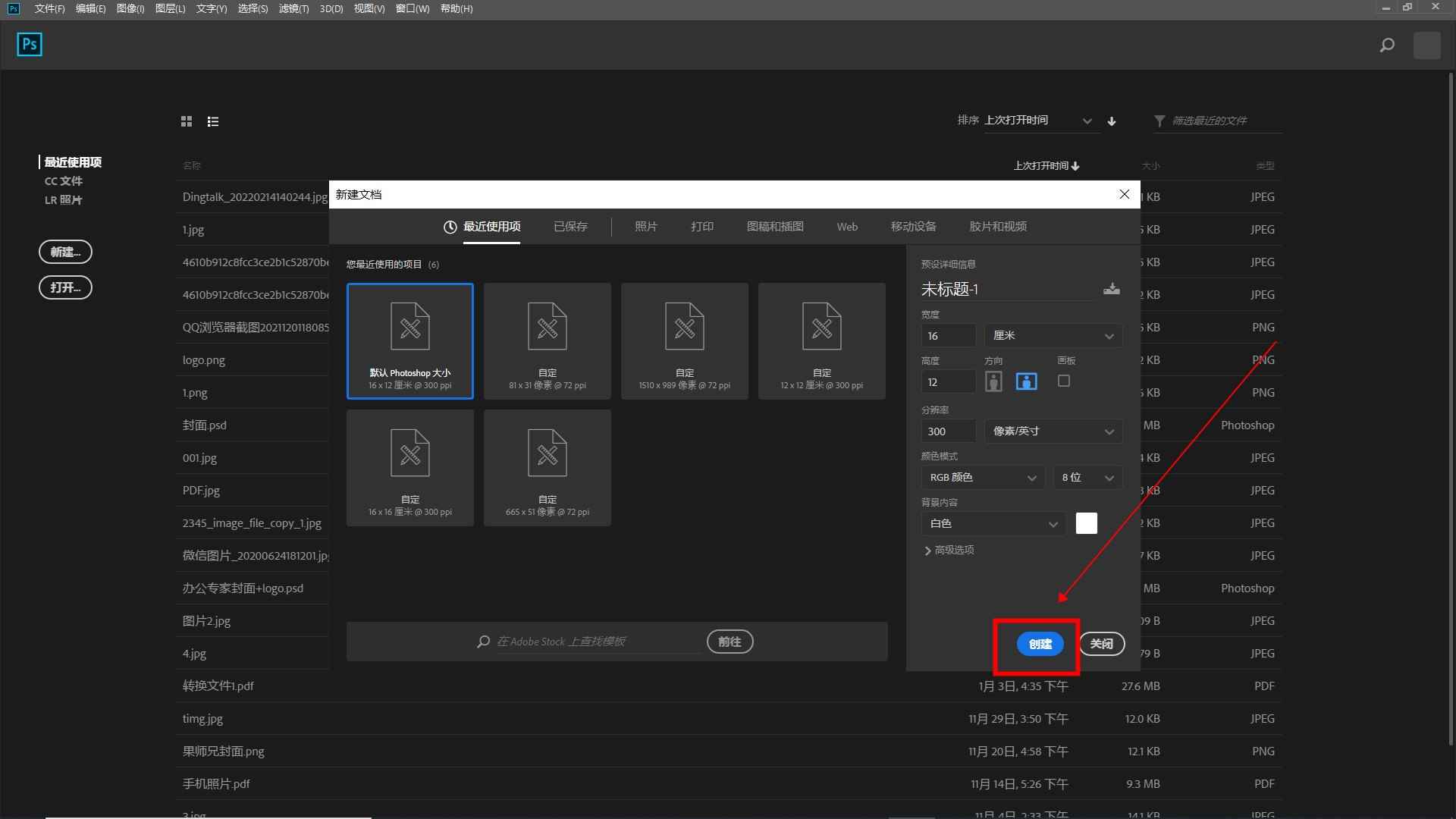Select portrait orientation icon
The image size is (1456, 819).
click(x=993, y=381)
